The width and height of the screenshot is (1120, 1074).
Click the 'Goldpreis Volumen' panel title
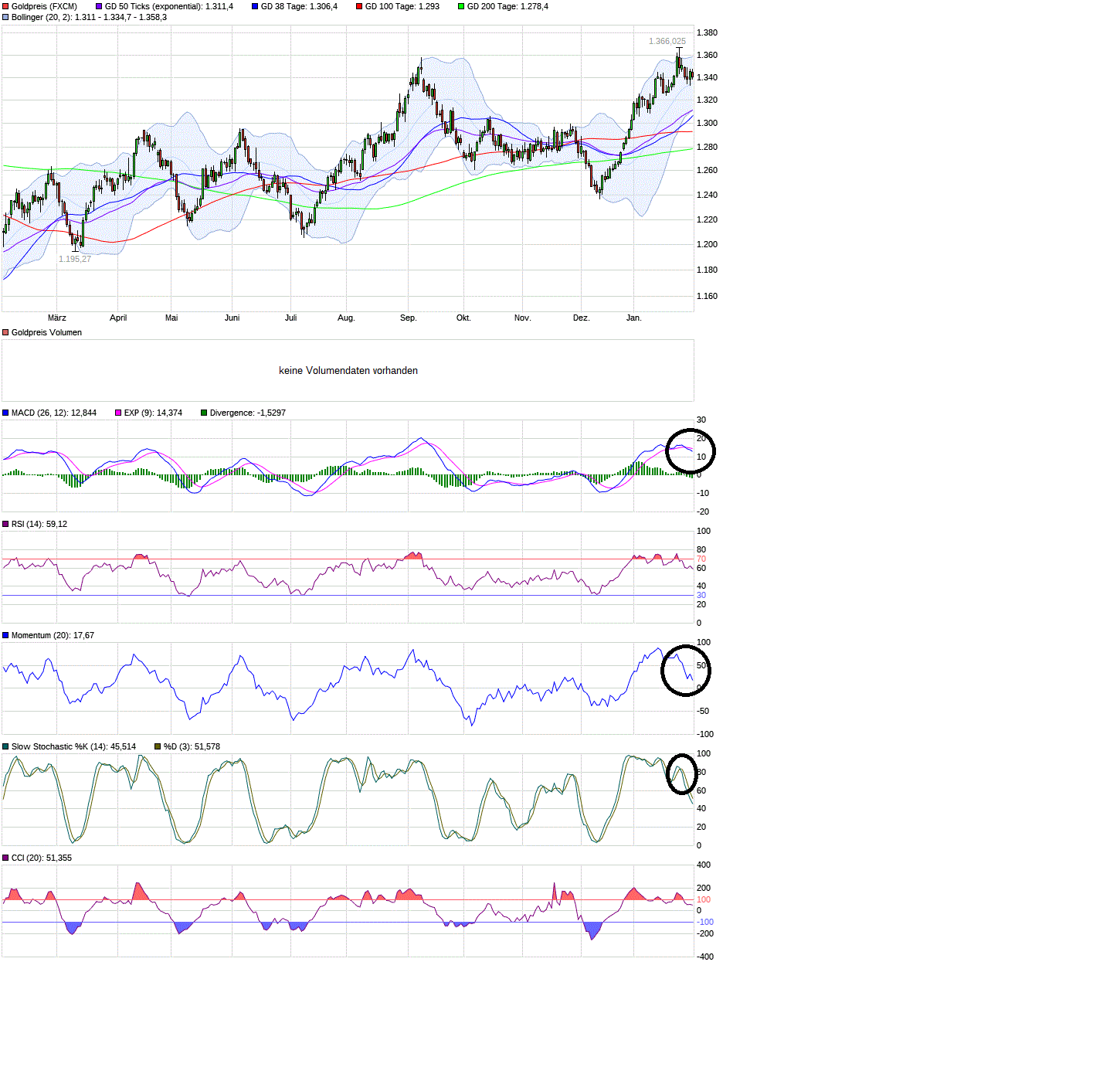tap(46, 332)
